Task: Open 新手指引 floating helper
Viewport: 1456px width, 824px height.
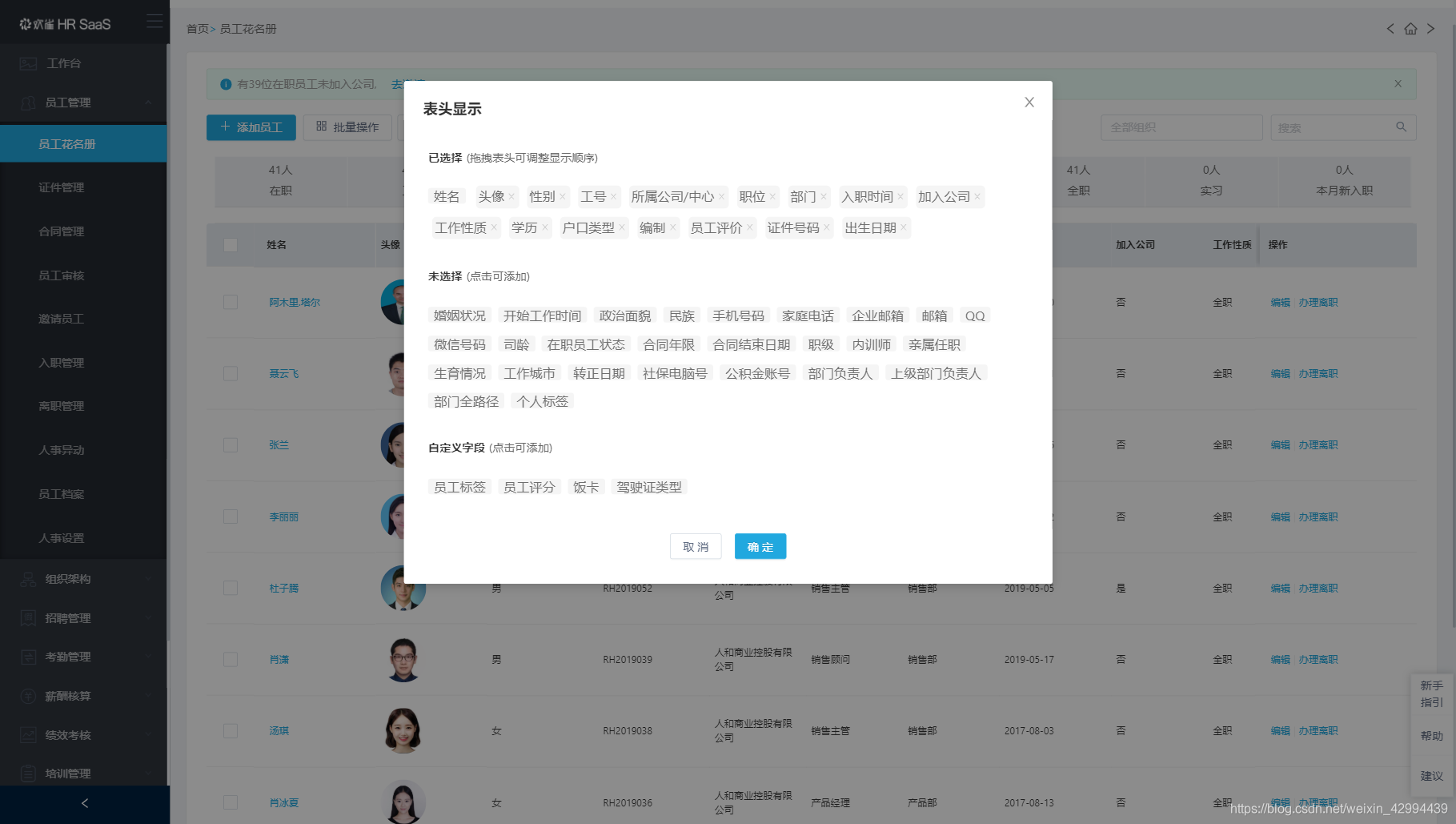Action: pos(1432,694)
